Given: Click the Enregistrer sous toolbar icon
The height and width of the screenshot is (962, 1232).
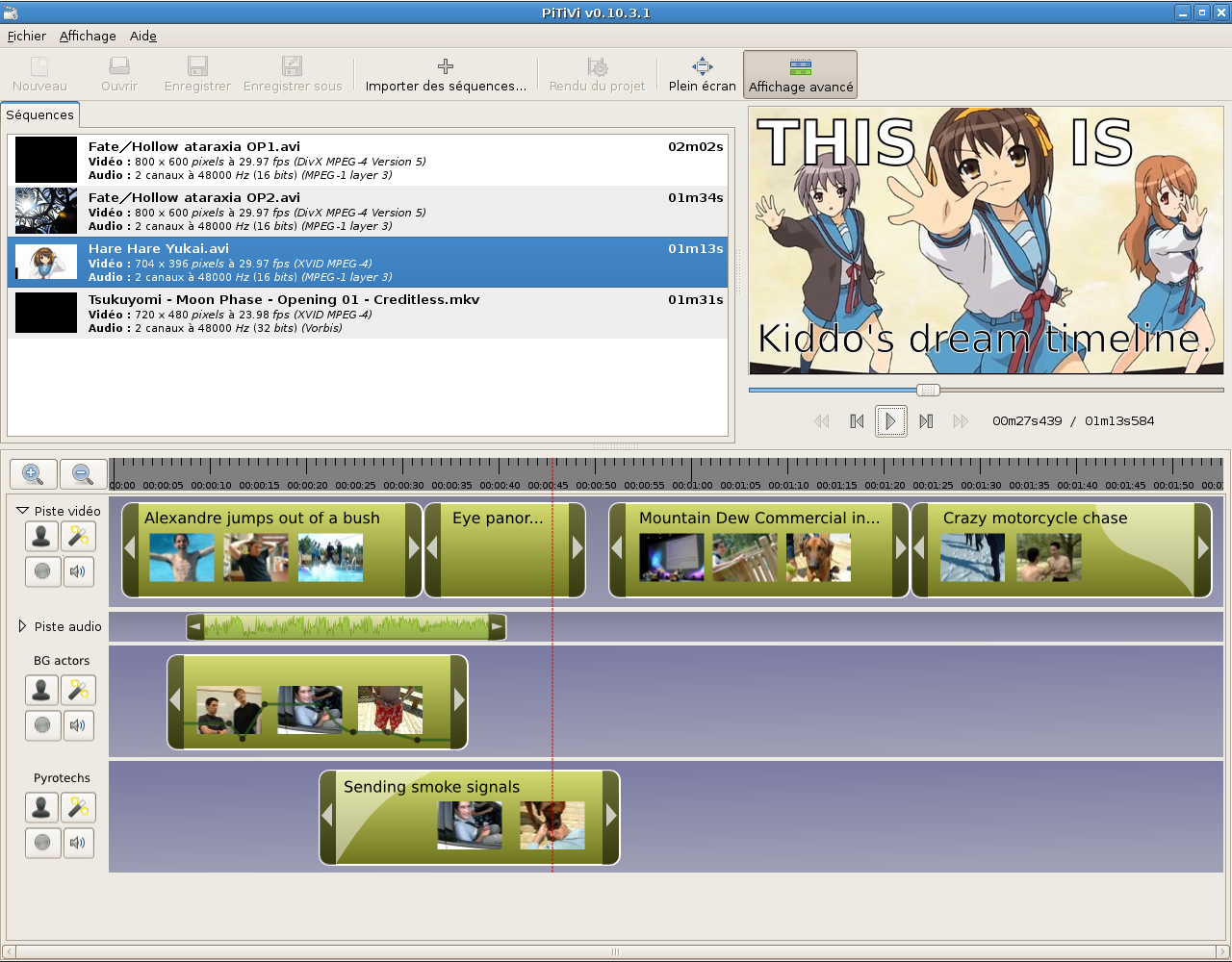Looking at the screenshot, I should tap(293, 66).
